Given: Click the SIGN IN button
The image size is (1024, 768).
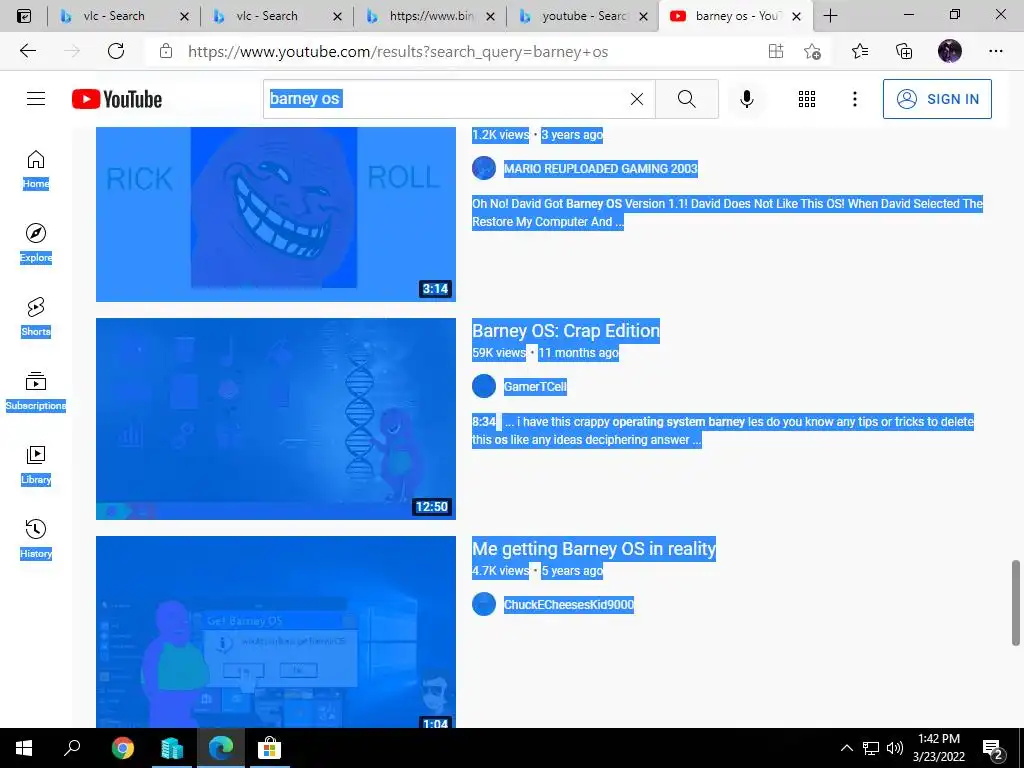Looking at the screenshot, I should tap(937, 99).
